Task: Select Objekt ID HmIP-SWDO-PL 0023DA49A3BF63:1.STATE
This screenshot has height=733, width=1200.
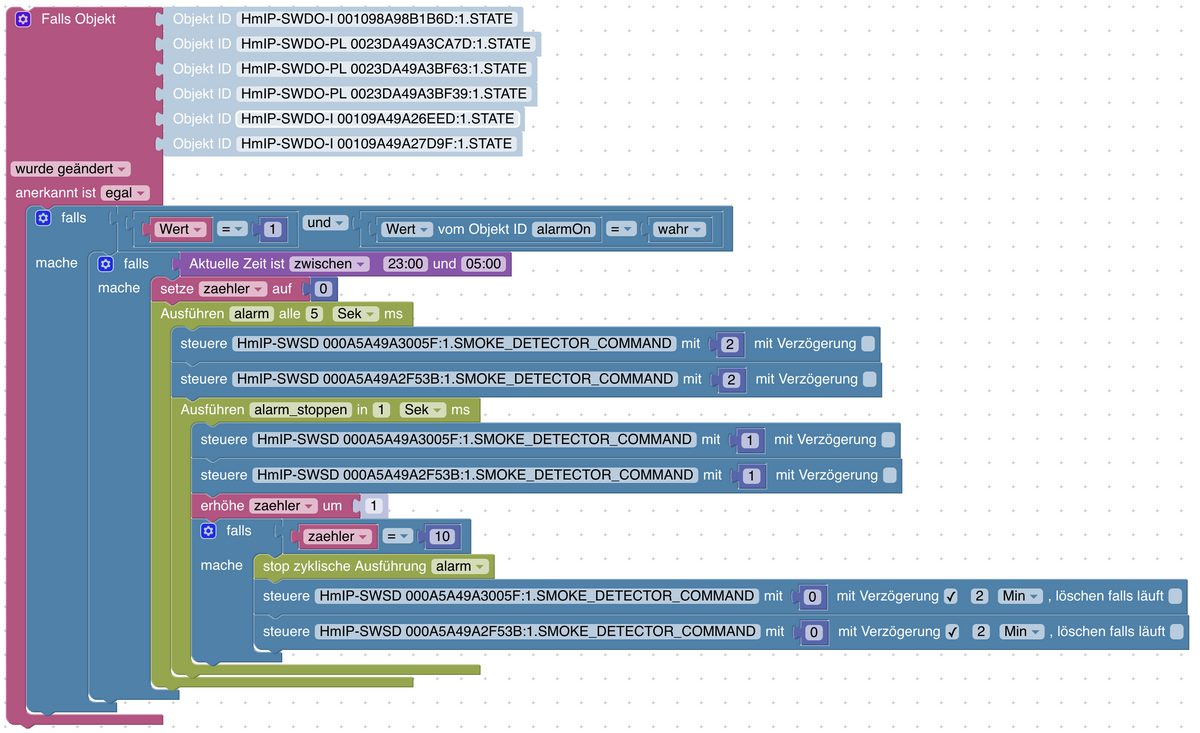Action: coord(384,69)
